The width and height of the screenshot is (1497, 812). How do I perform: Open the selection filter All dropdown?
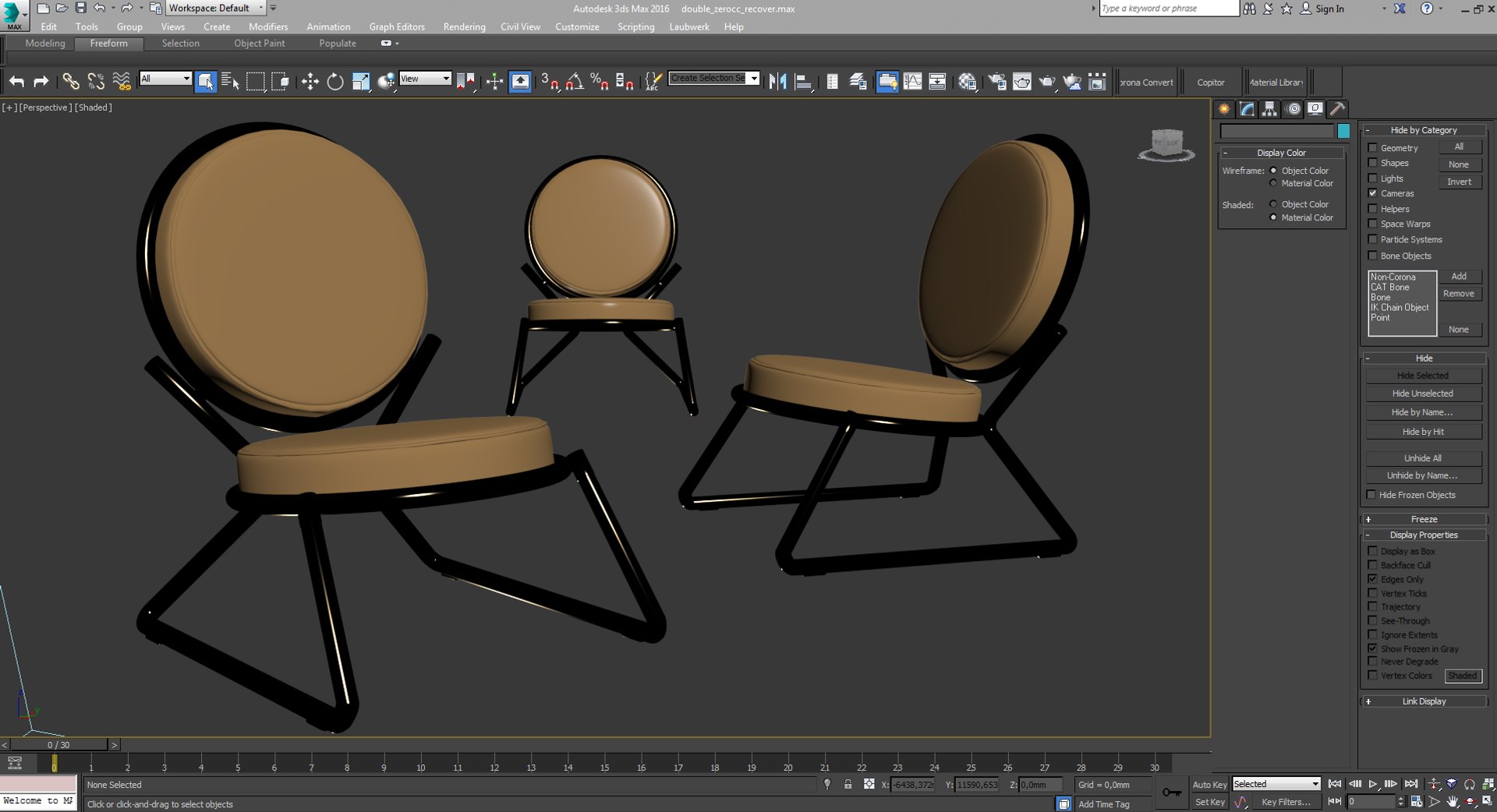165,79
